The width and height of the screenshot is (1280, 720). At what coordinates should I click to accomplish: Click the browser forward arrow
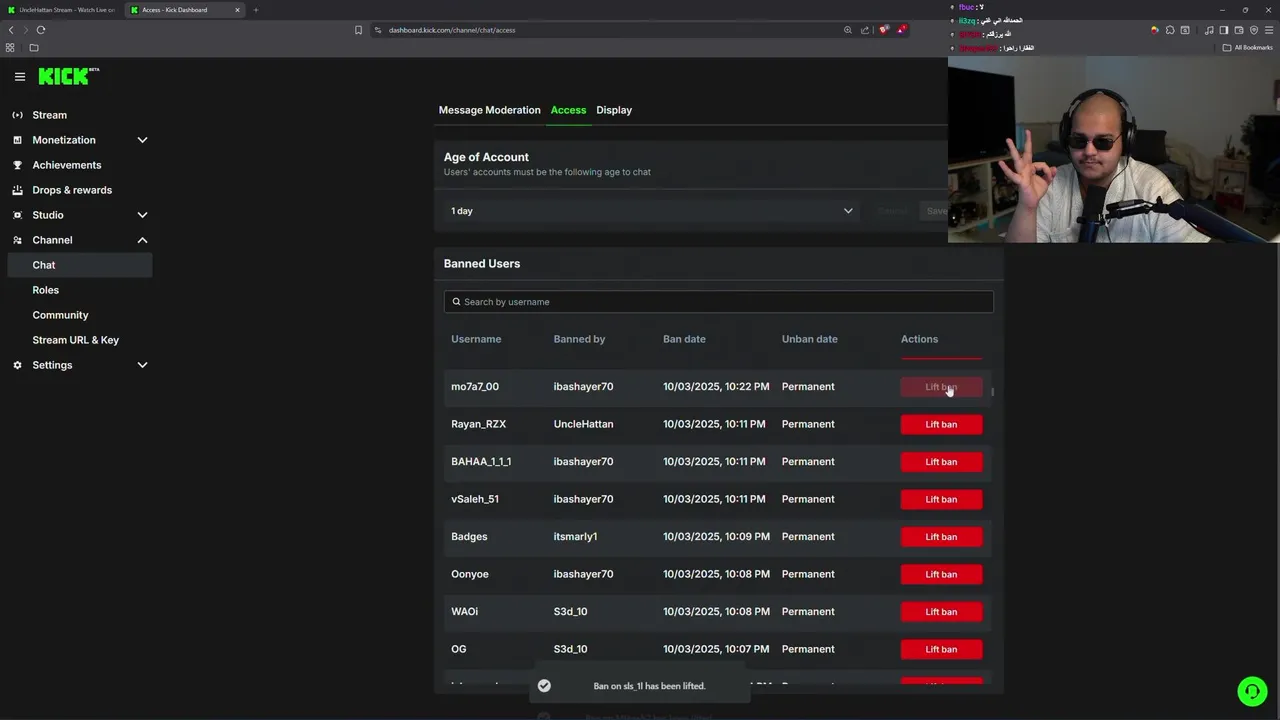coord(26,30)
